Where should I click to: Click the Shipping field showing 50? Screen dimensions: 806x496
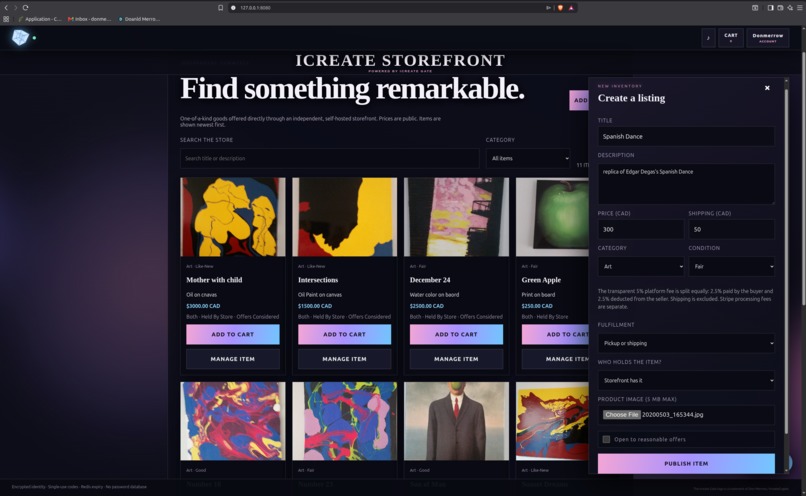[731, 229]
